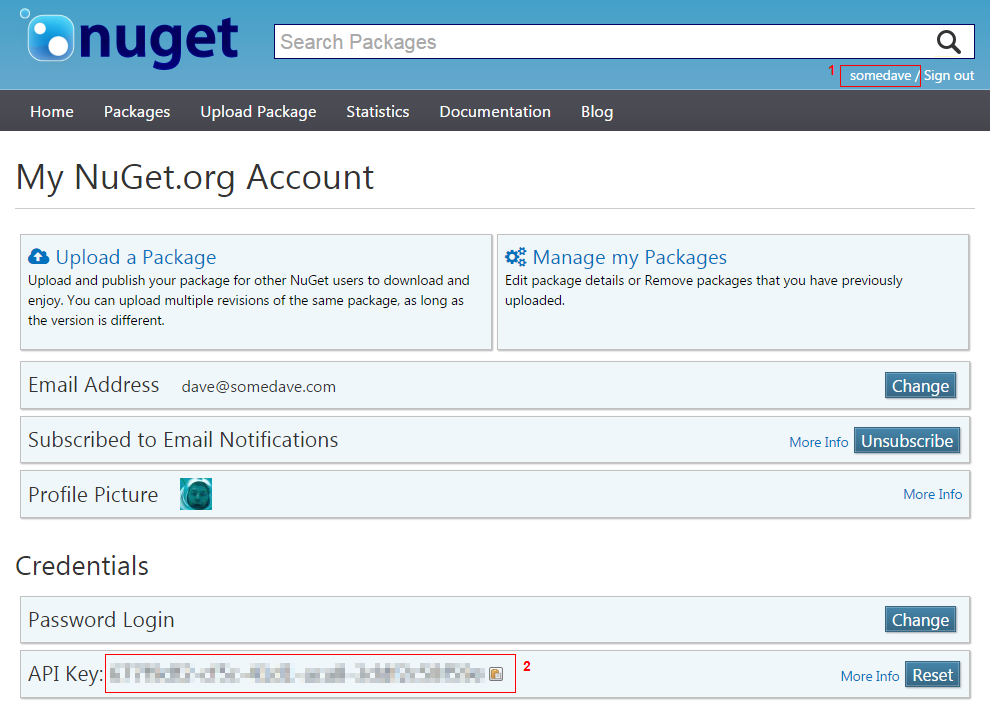Image resolution: width=990 pixels, height=715 pixels.
Task: Reset the API key
Action: click(933, 675)
